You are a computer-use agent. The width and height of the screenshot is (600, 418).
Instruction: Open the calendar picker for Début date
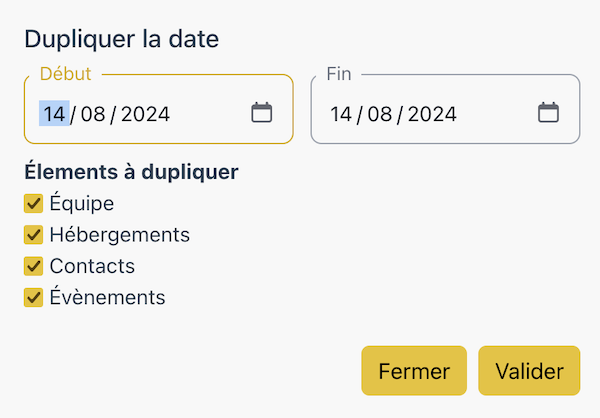click(262, 113)
